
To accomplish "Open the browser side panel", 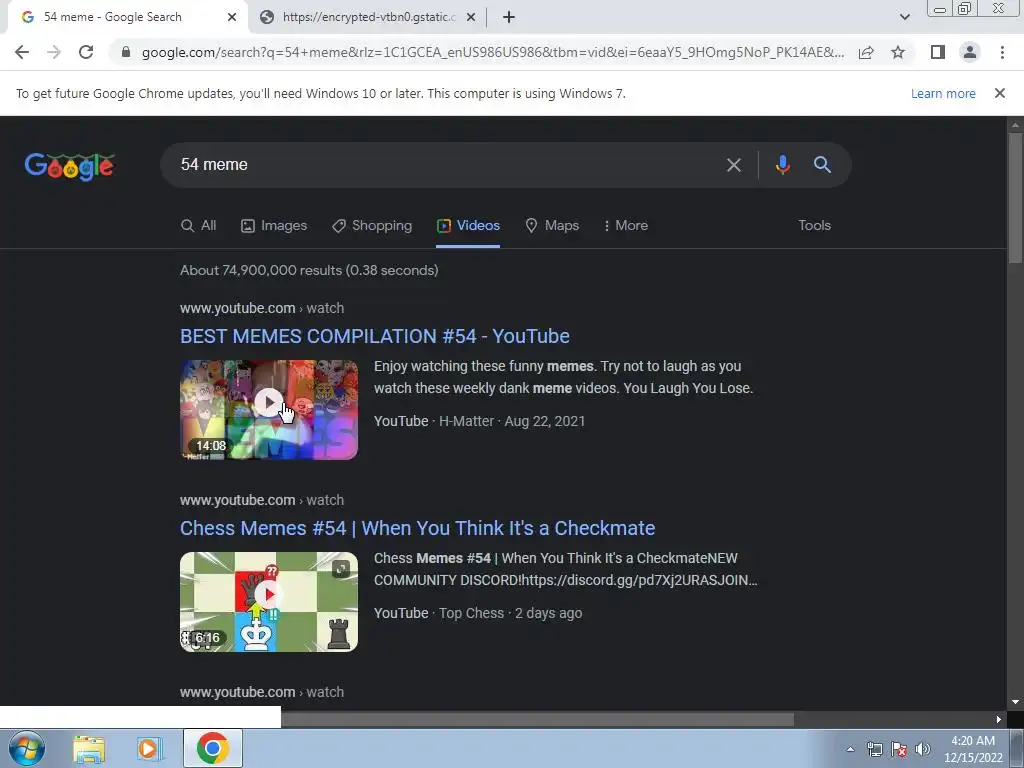I will (x=938, y=52).
